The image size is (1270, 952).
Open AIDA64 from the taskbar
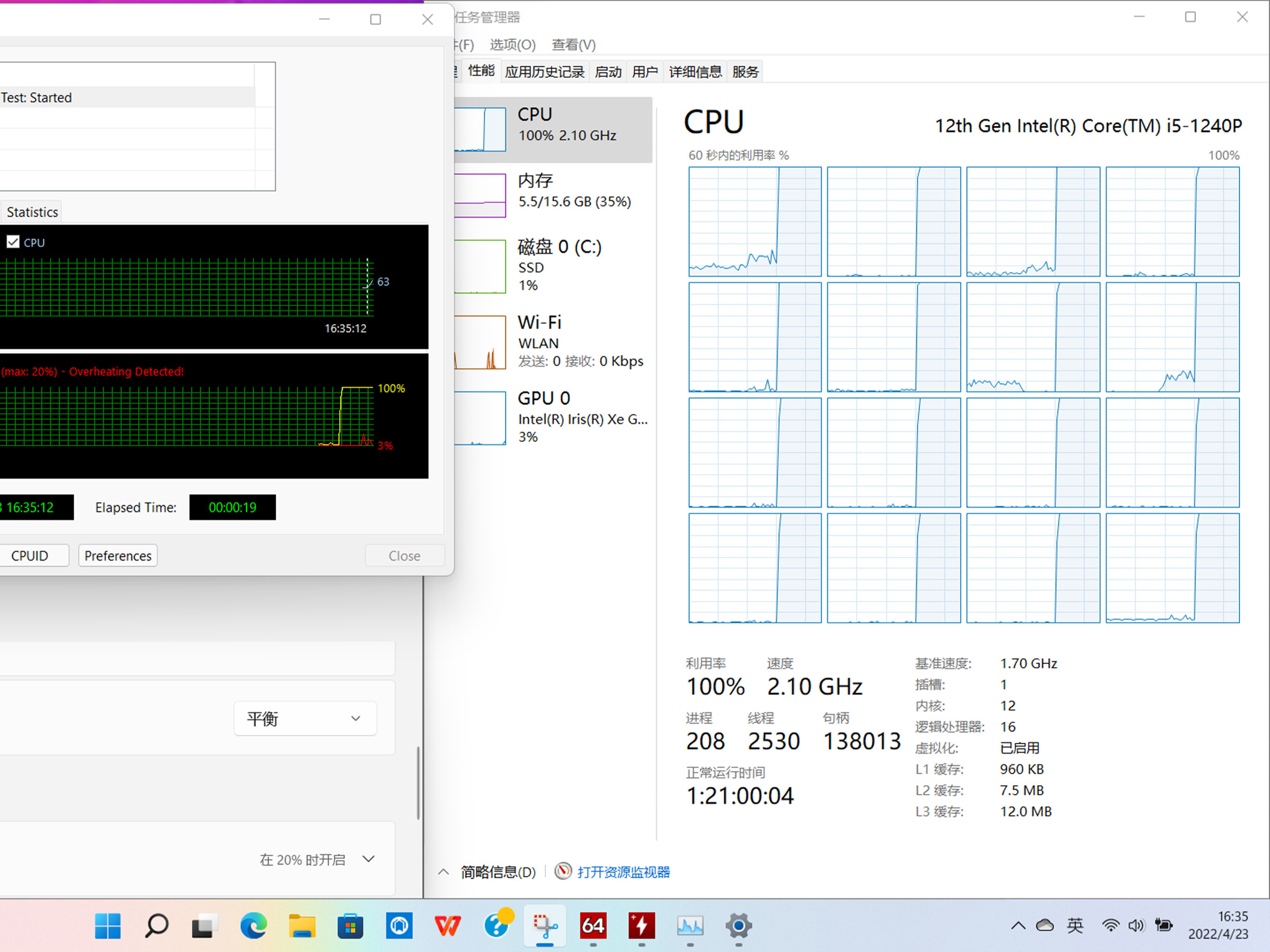click(592, 926)
